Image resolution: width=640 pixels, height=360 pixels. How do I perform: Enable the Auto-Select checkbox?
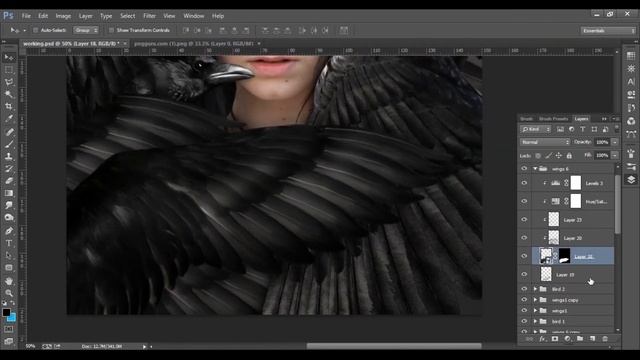[x=36, y=30]
